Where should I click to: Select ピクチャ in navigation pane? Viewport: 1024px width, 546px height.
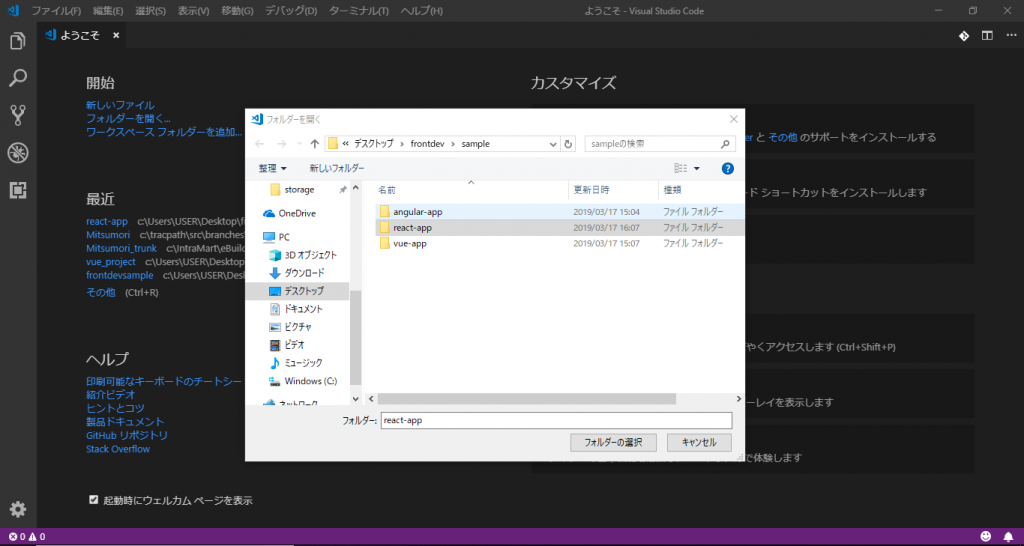pyautogui.click(x=291, y=327)
